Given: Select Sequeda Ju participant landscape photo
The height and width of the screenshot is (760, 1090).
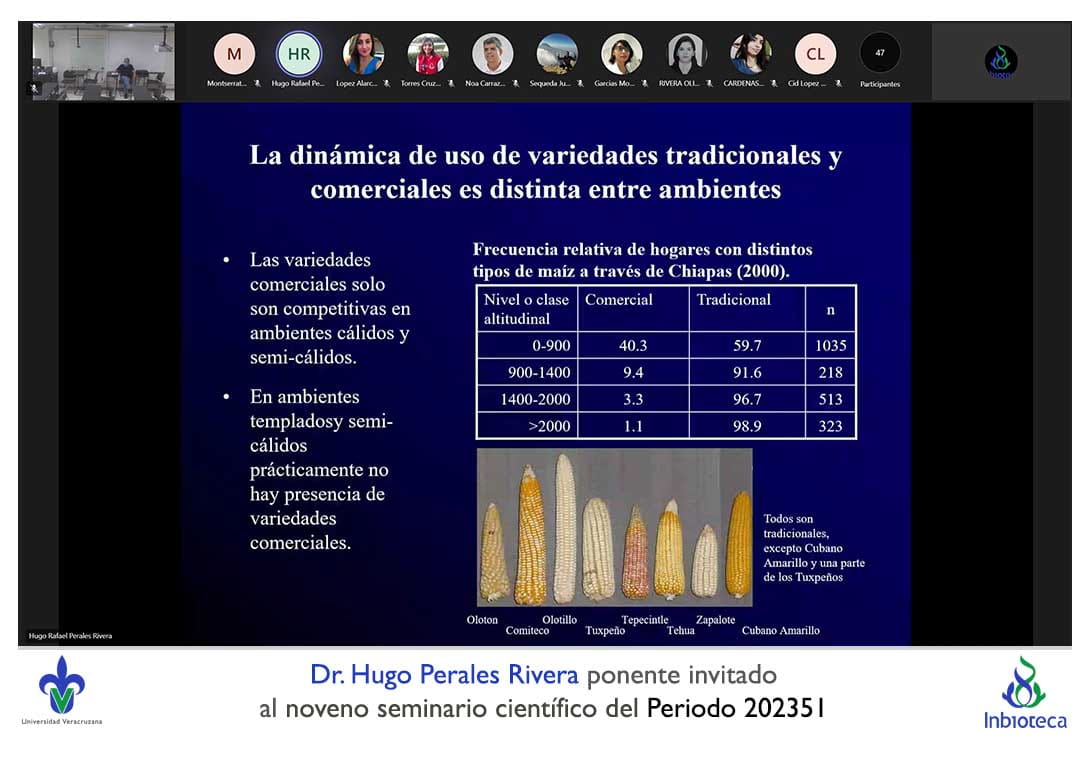Looking at the screenshot, I should [x=557, y=54].
